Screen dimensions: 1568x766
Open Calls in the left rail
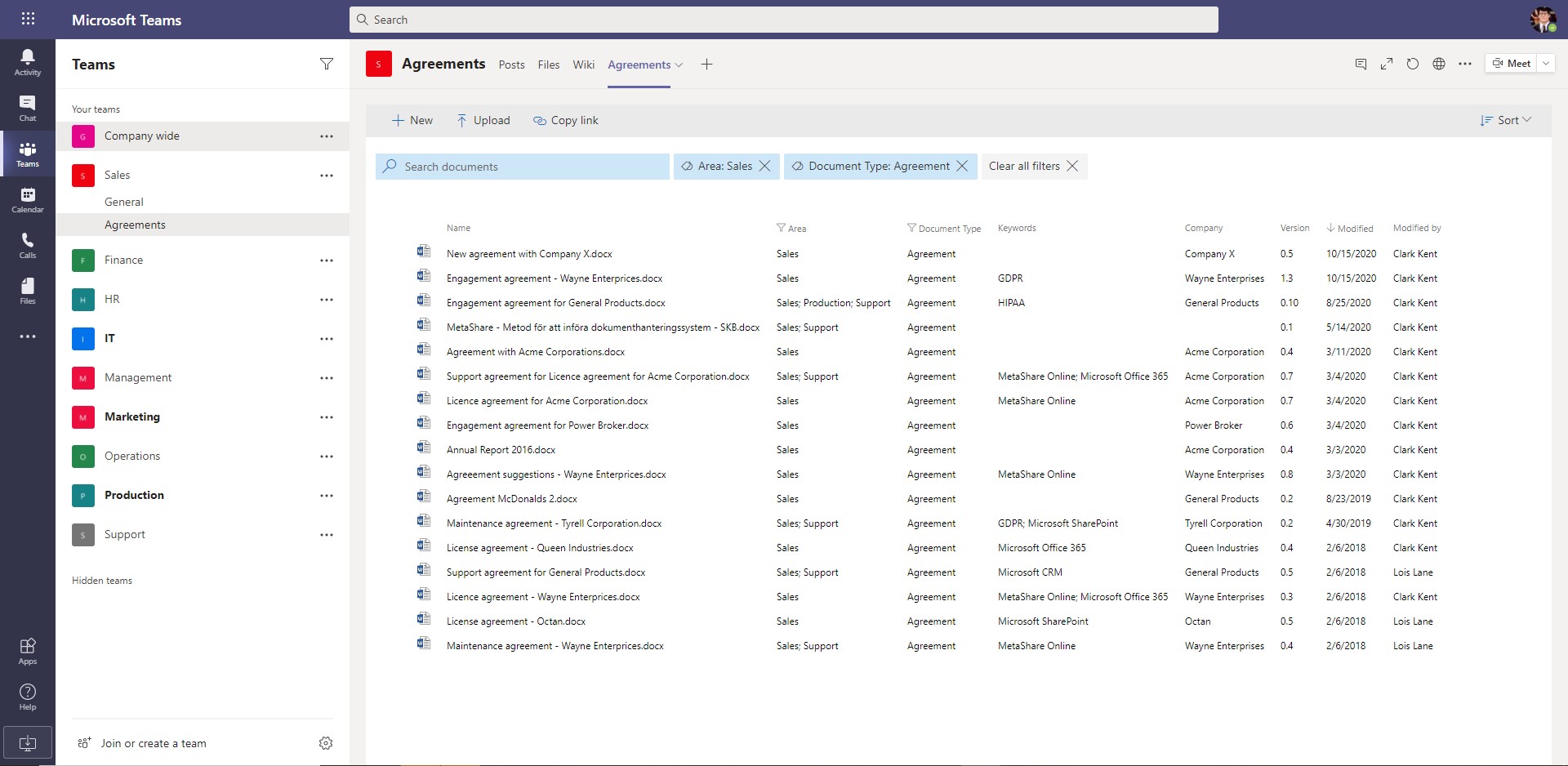tap(28, 245)
